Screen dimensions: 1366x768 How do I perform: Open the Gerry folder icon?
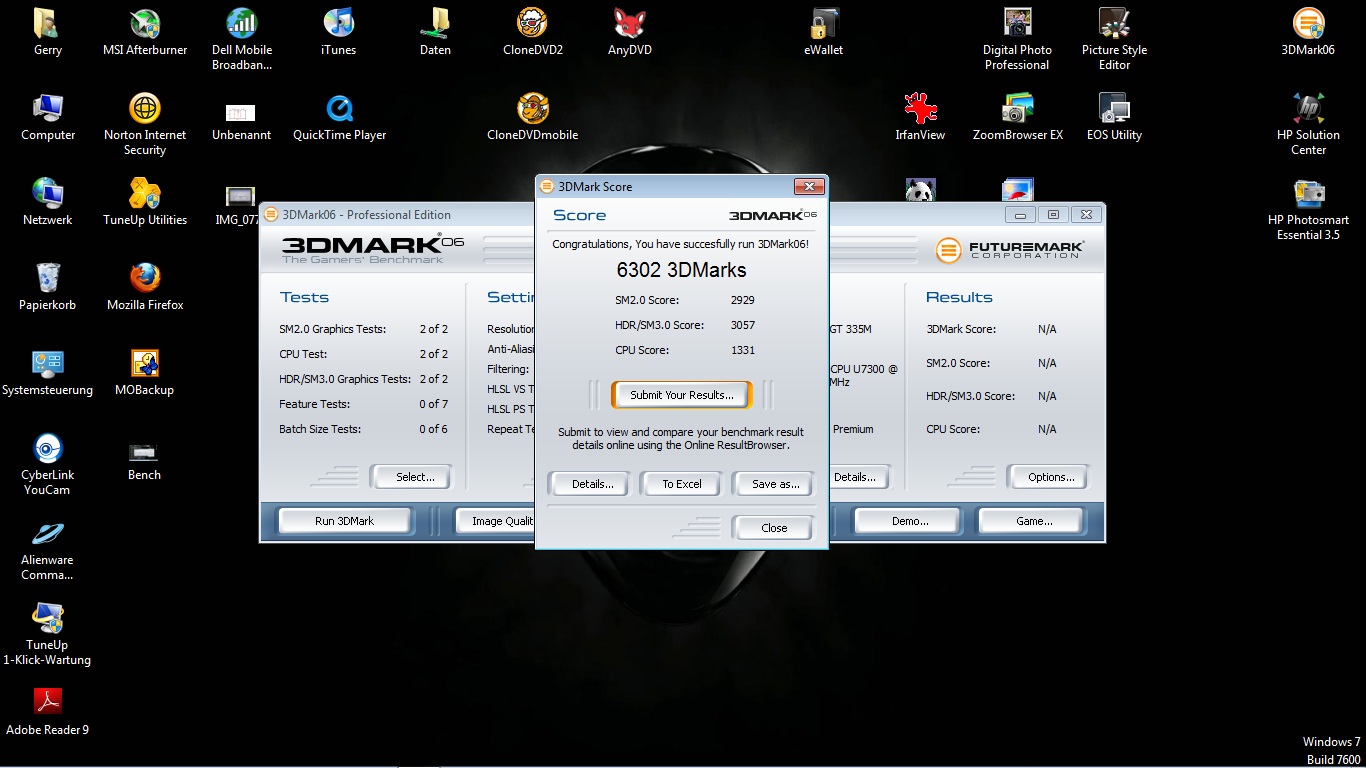coord(47,32)
